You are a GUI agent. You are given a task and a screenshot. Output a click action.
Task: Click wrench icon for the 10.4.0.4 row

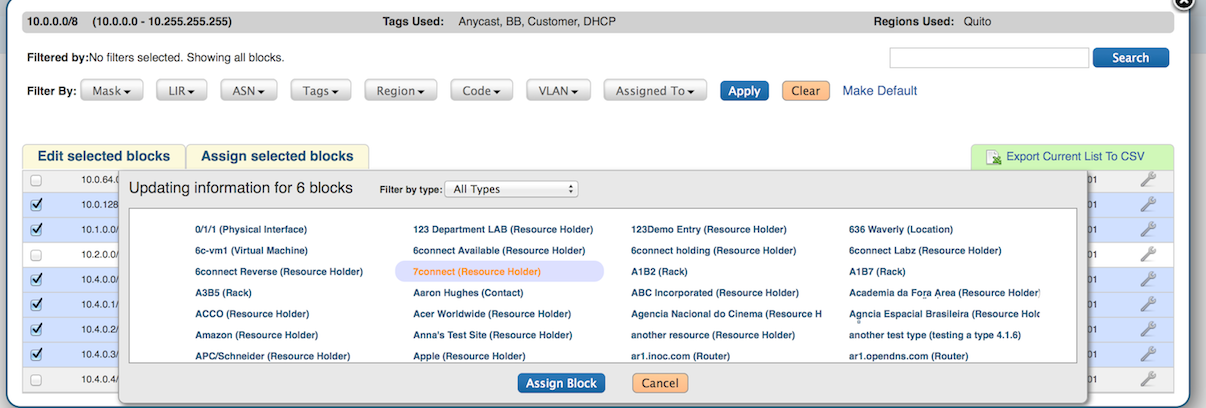click(1148, 379)
